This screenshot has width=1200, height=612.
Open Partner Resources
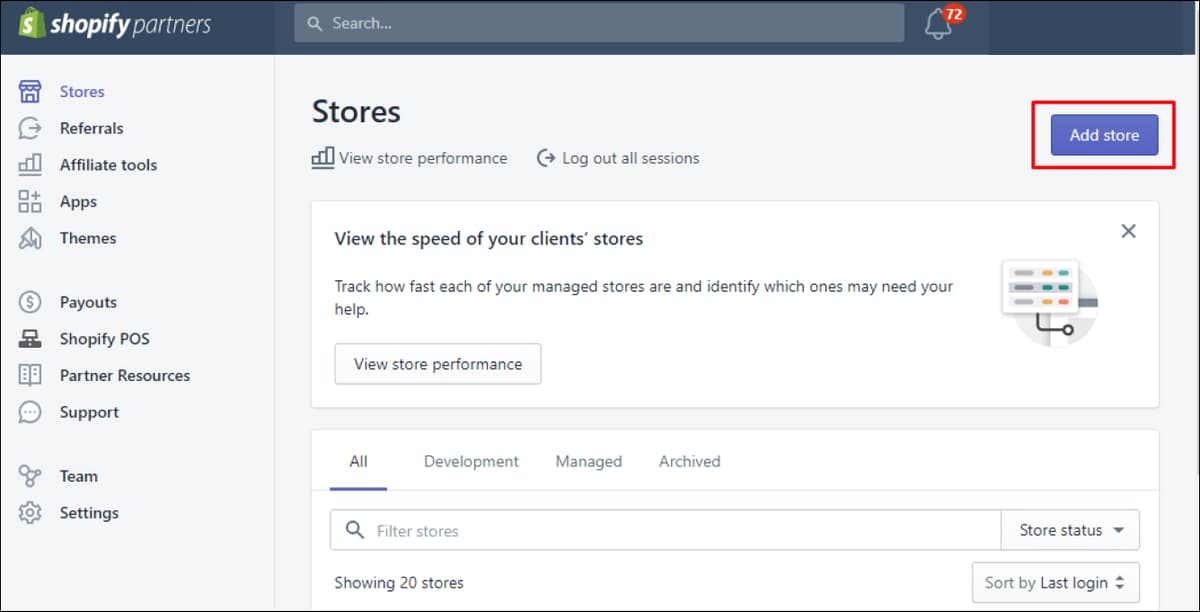(x=125, y=376)
